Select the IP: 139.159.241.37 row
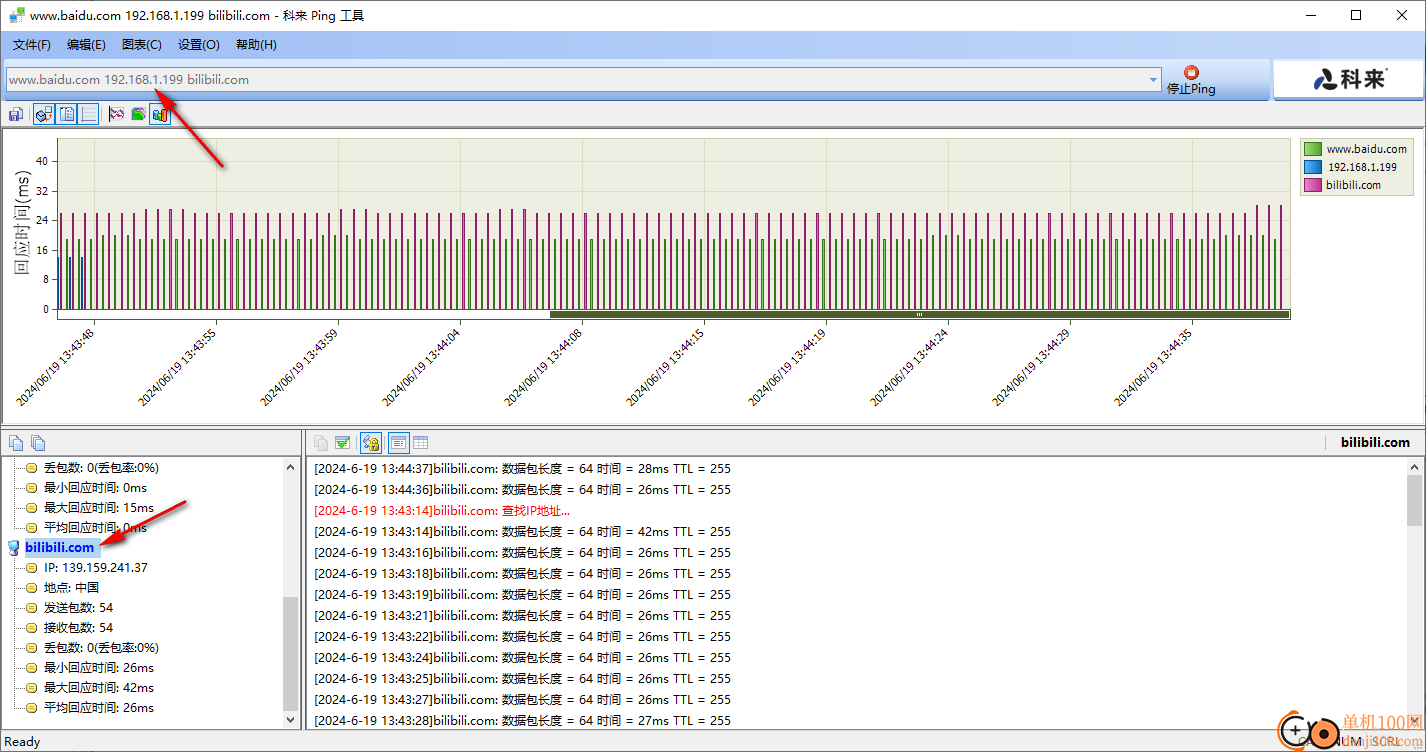The height and width of the screenshot is (752, 1426). pyautogui.click(x=96, y=567)
